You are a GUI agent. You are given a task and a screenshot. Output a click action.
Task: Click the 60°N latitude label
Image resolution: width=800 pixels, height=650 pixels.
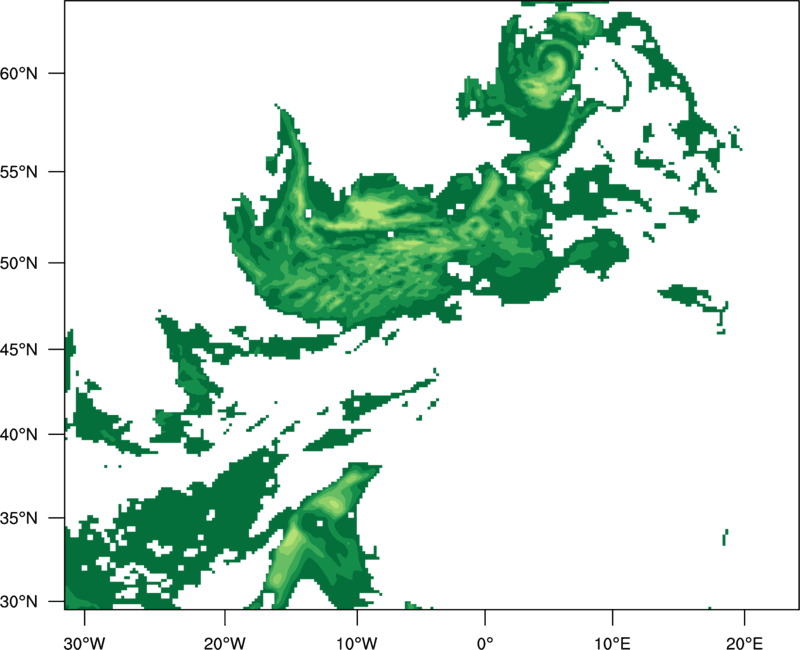[x=19, y=73]
